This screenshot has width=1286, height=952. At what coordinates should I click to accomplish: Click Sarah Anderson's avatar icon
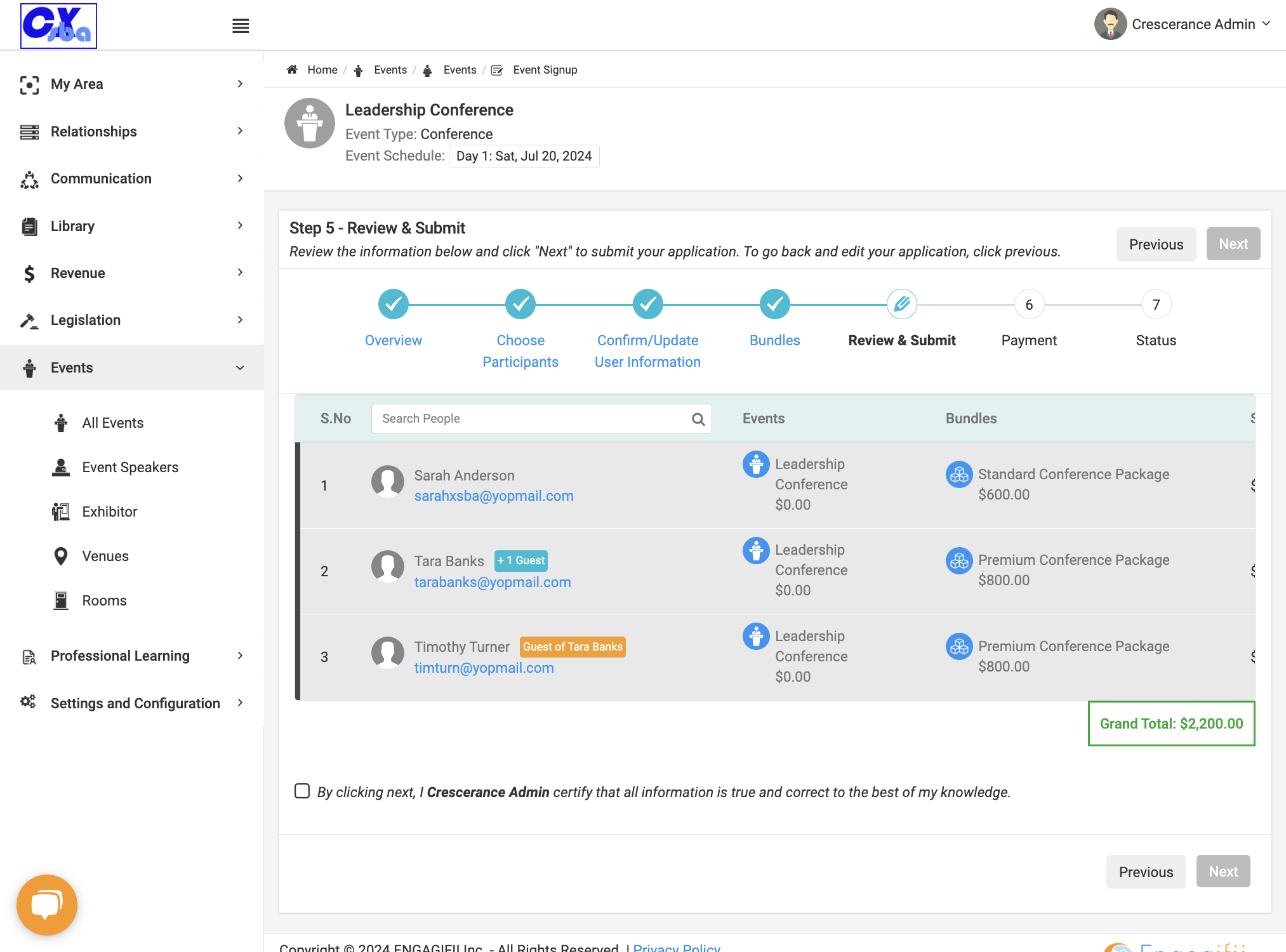[388, 482]
